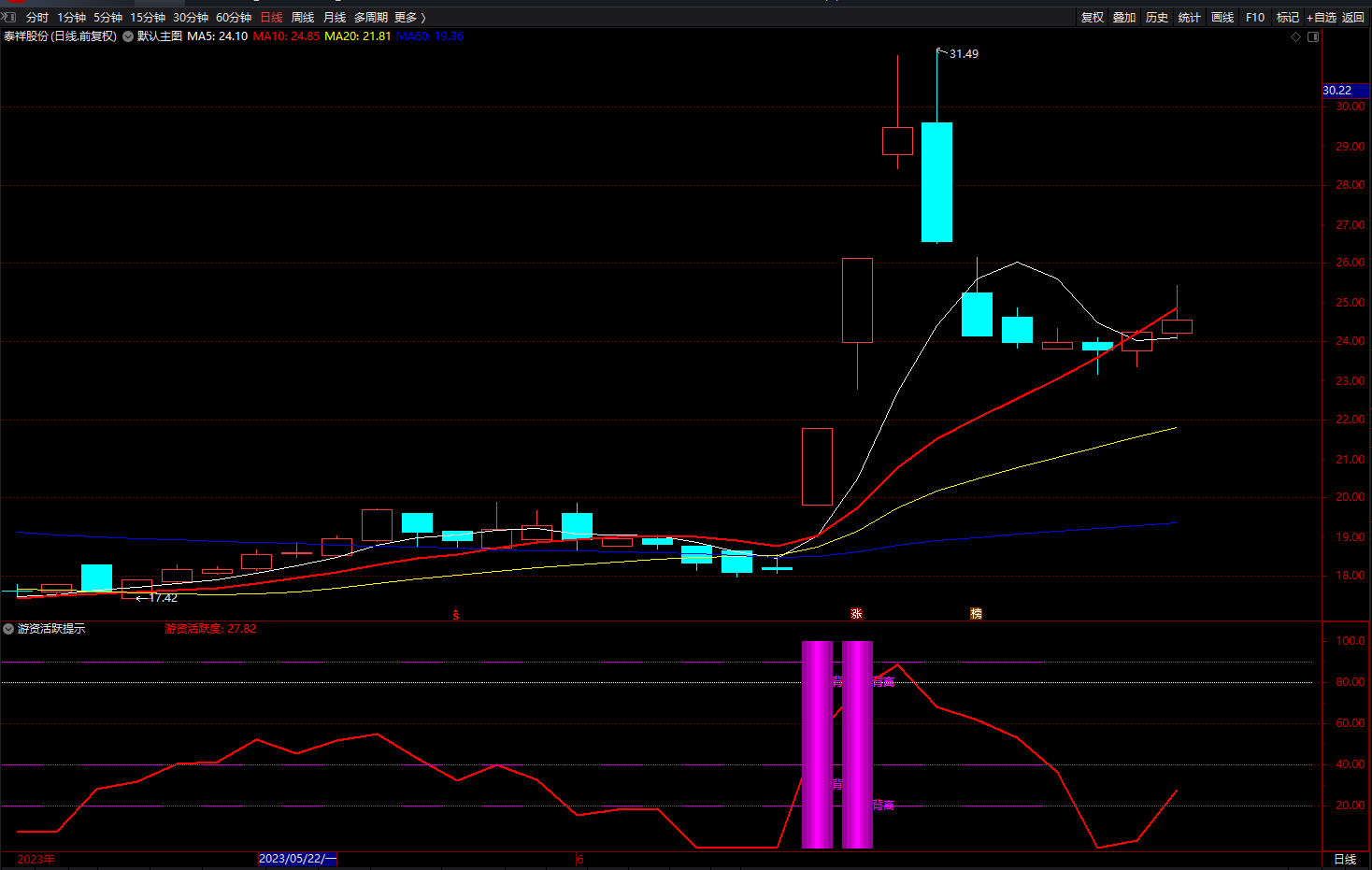
Task: Click the 日线 label at bottom-right corner
Action: tap(1345, 860)
